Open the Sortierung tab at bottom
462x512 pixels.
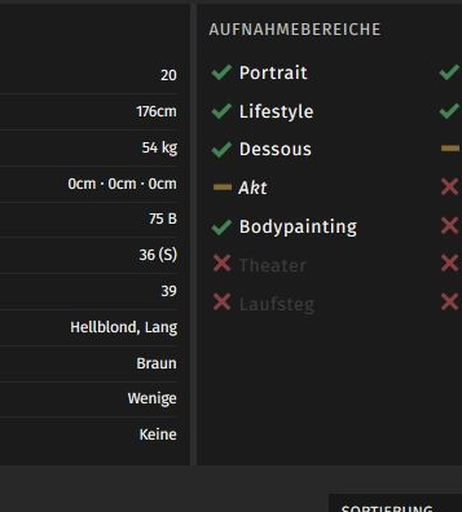[x=387, y=508]
